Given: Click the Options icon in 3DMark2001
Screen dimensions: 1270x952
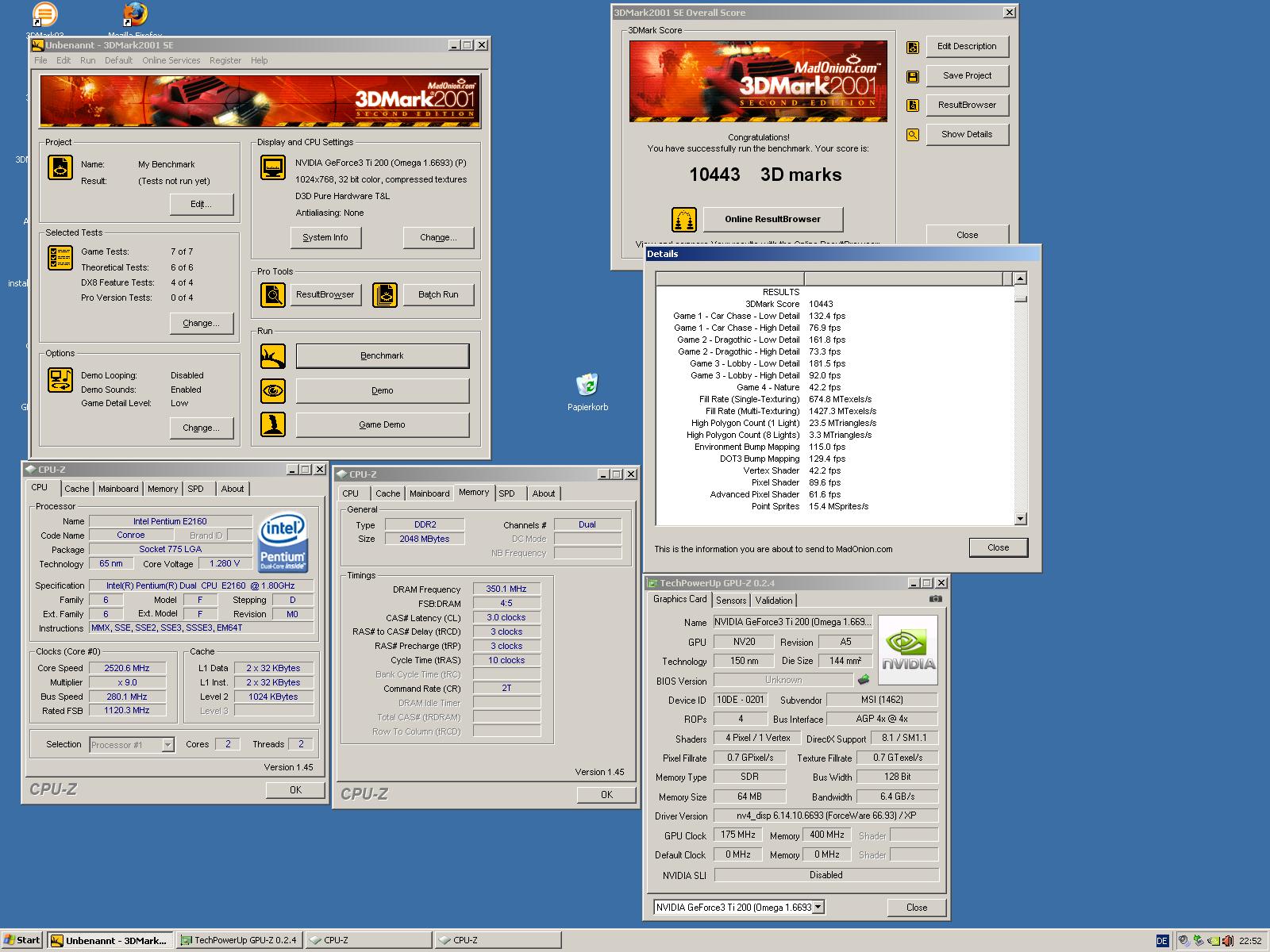Looking at the screenshot, I should 60,380.
